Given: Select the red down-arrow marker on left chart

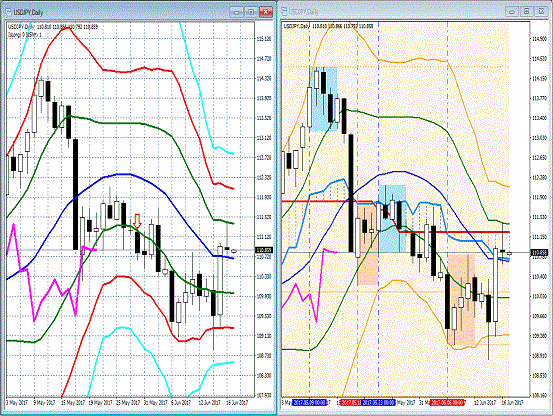Looking at the screenshot, I should pyautogui.click(x=138, y=221).
